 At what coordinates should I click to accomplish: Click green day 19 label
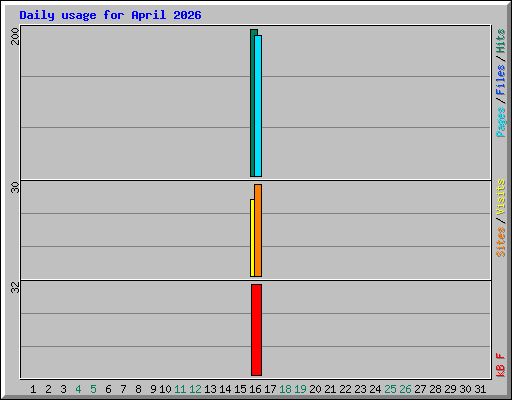click(300, 389)
